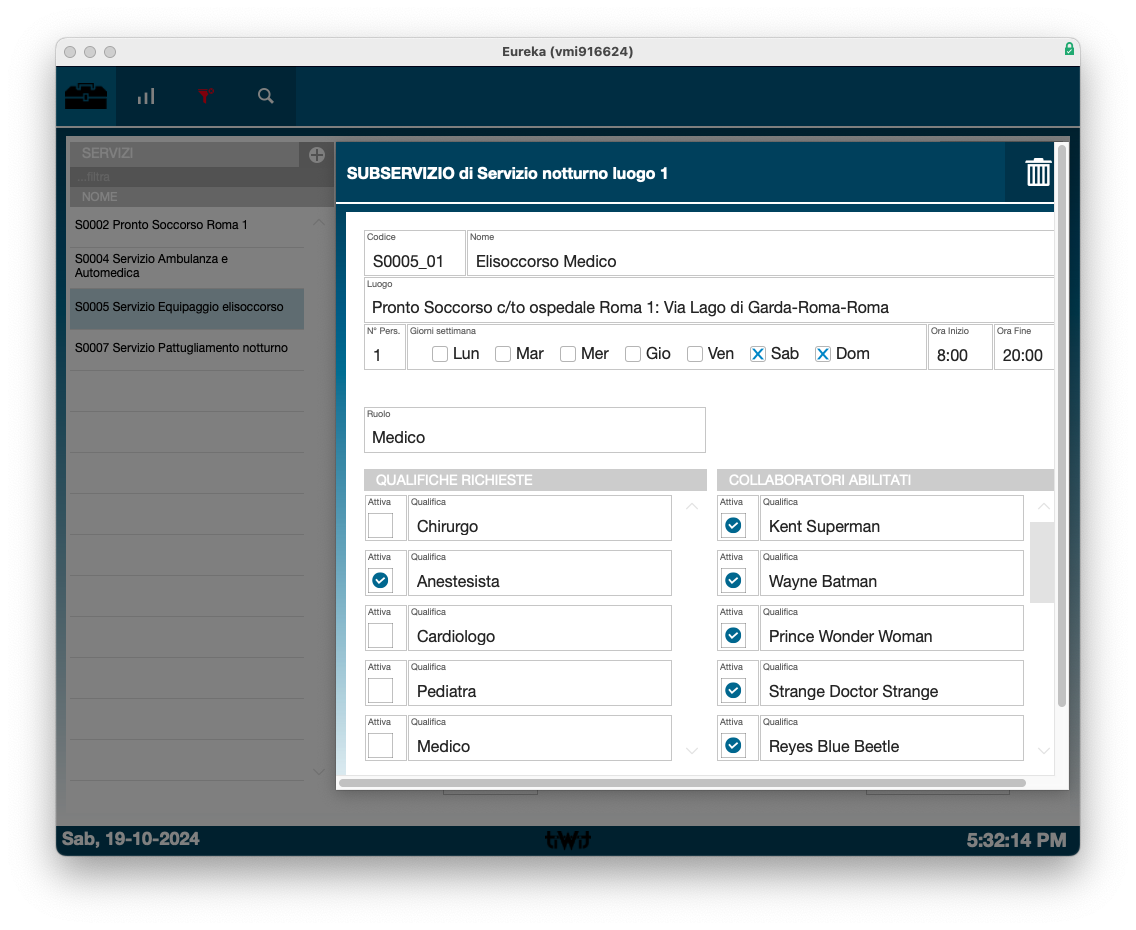
Task: Click the Cardiologo qualification name
Action: pyautogui.click(x=540, y=628)
